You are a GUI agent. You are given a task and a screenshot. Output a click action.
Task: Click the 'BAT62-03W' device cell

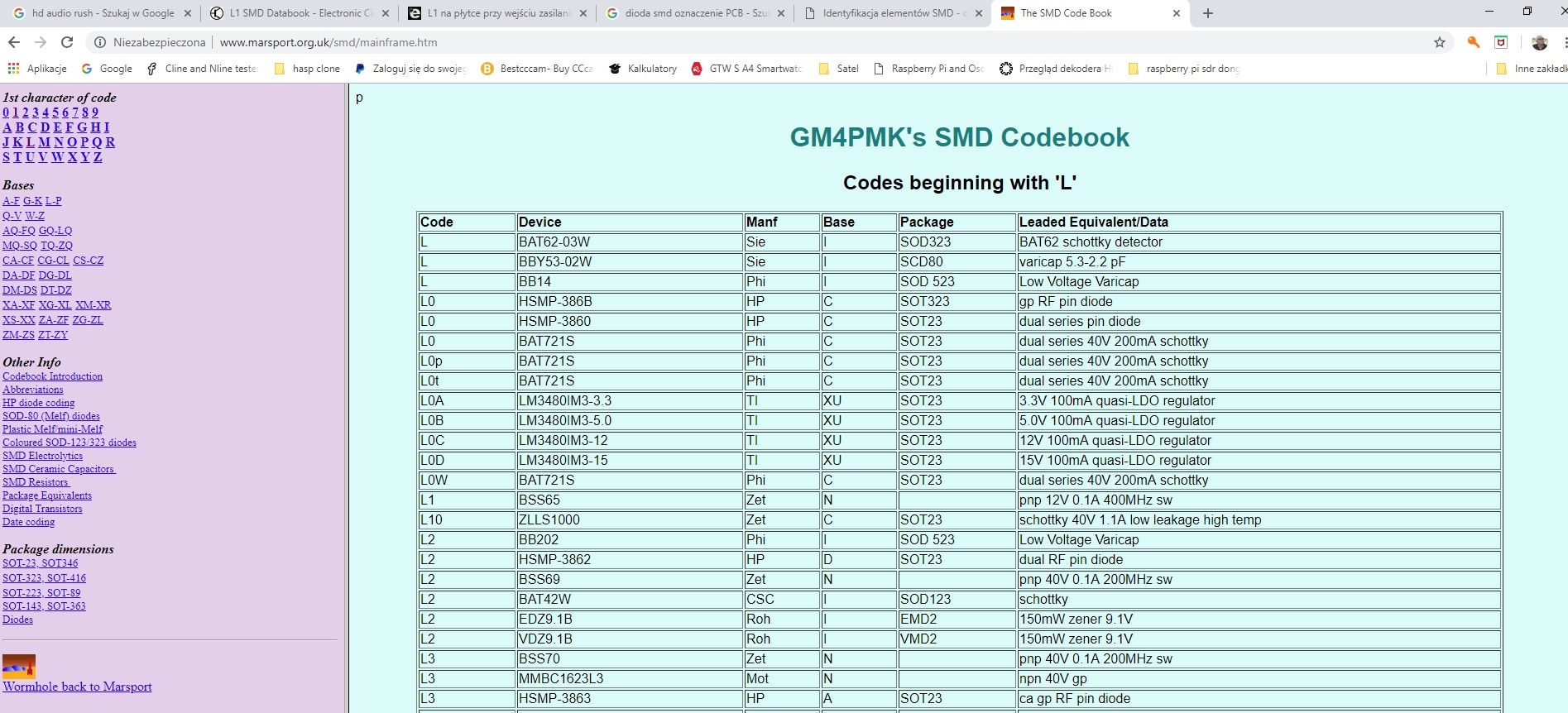click(x=630, y=242)
